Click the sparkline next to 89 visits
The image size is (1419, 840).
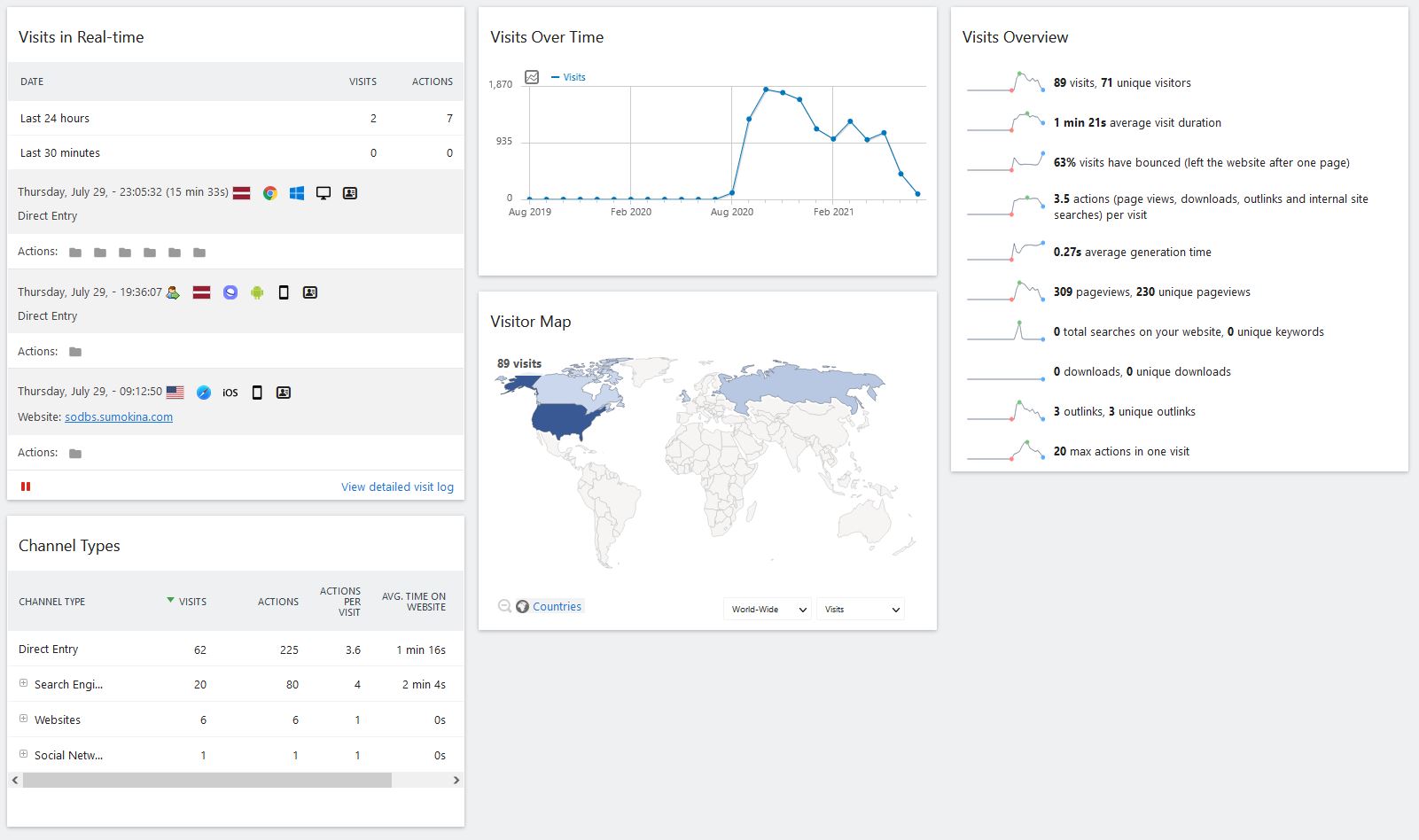point(1006,82)
